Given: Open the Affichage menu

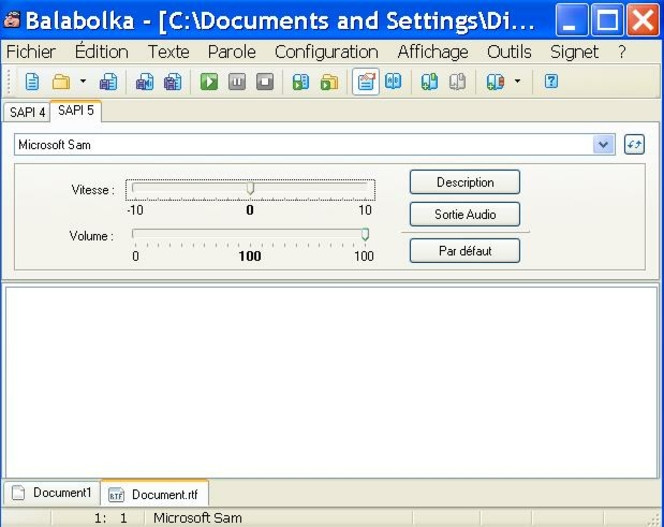Looking at the screenshot, I should click(x=433, y=52).
